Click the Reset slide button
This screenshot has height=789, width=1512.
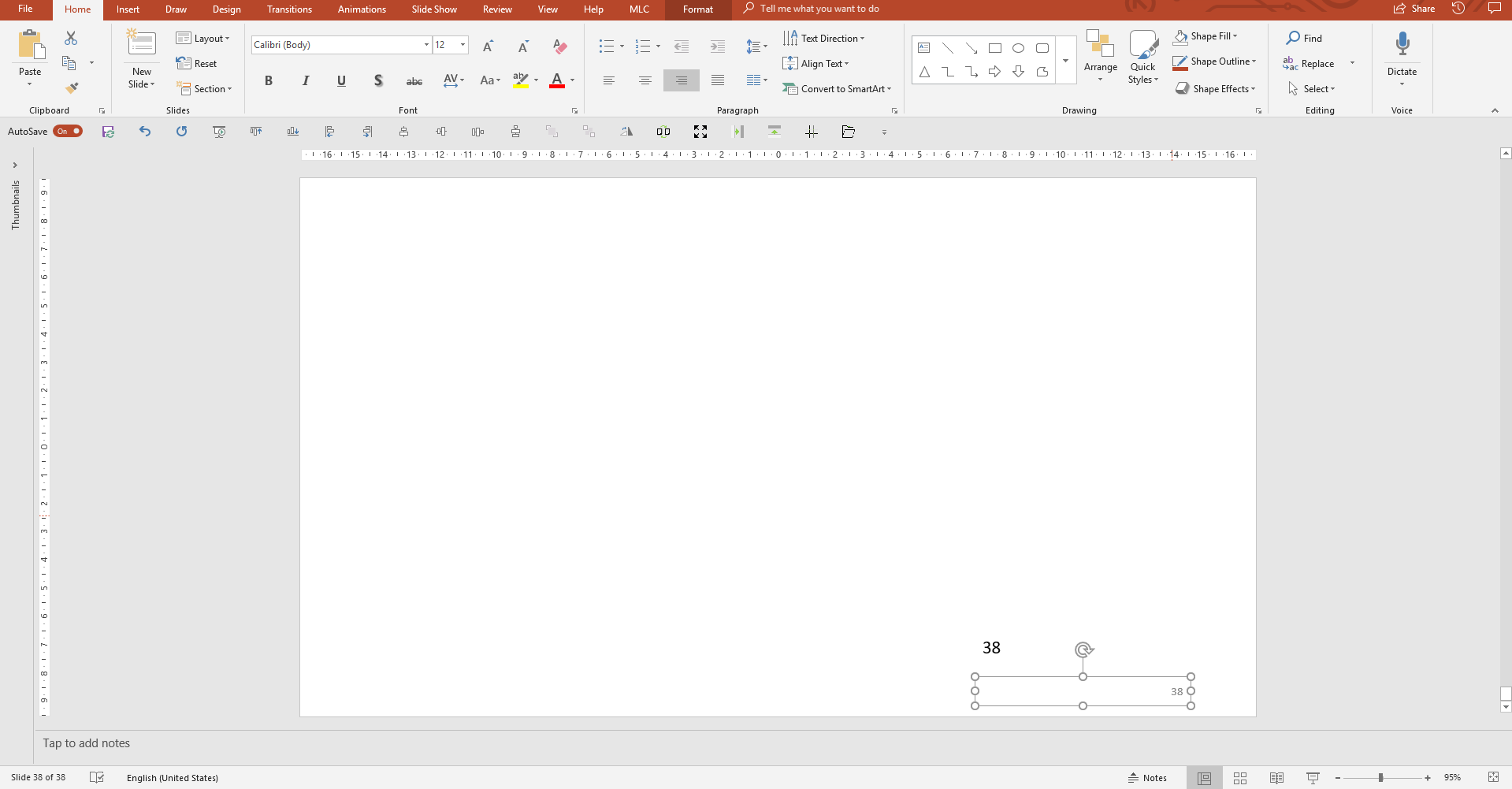197,64
